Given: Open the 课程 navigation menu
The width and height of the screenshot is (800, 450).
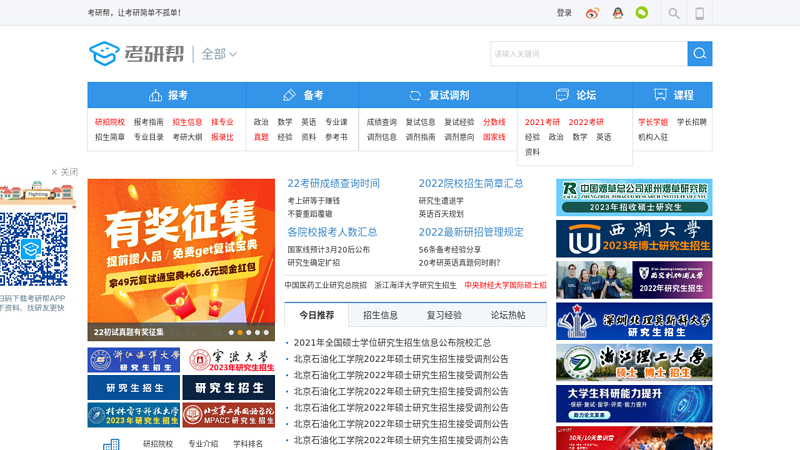Looking at the screenshot, I should point(673,95).
